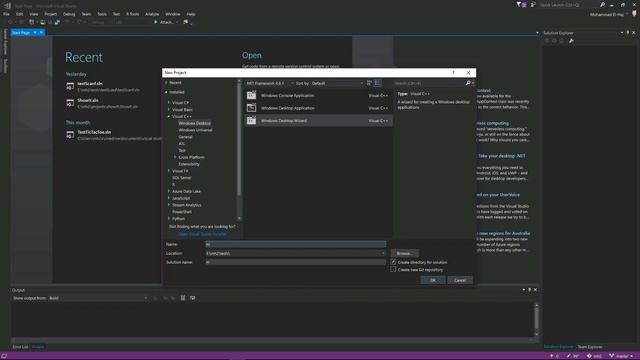
Task: Open the Analyze menu
Action: point(152,14)
